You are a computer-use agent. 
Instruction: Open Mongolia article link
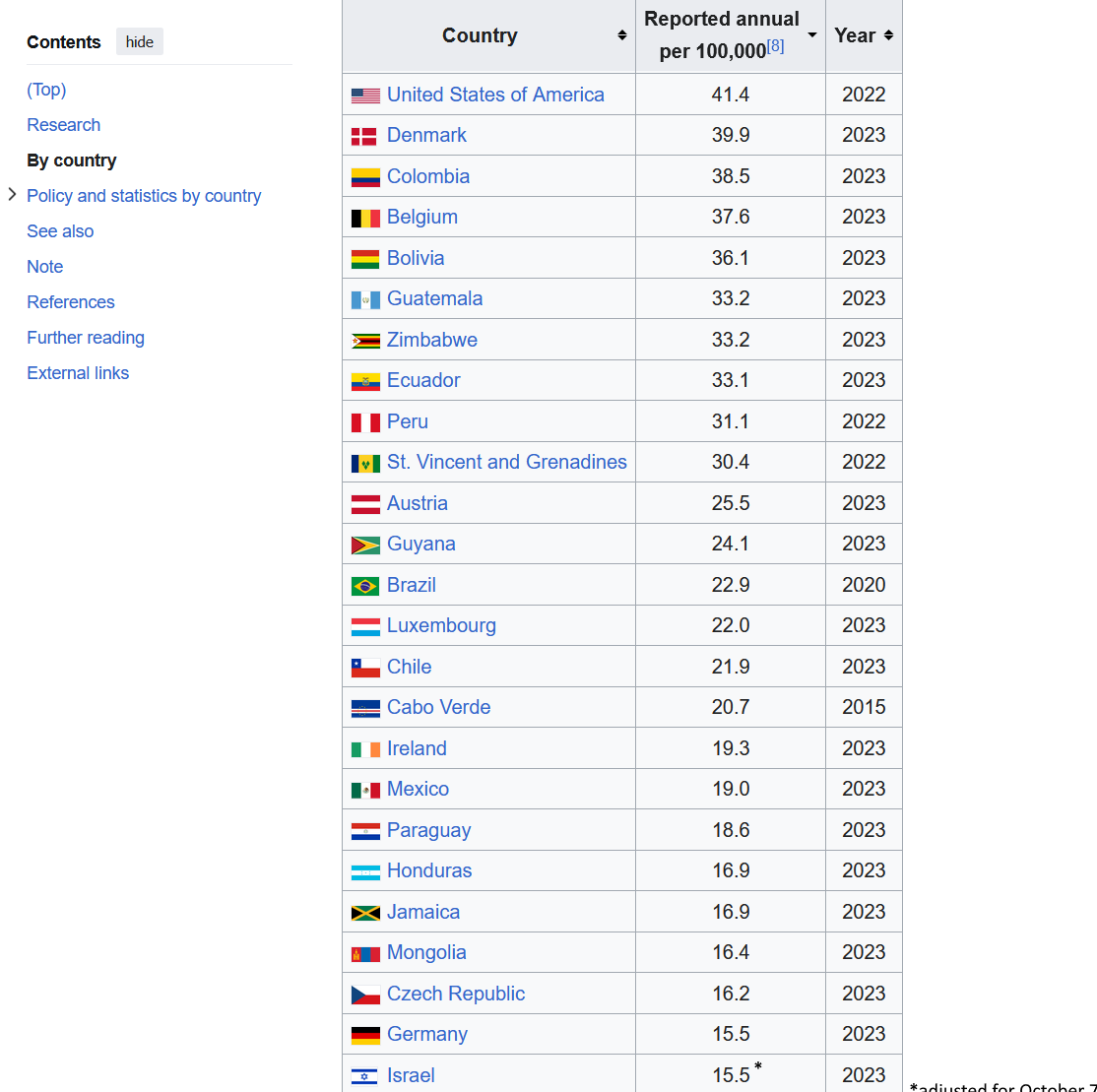pos(426,953)
